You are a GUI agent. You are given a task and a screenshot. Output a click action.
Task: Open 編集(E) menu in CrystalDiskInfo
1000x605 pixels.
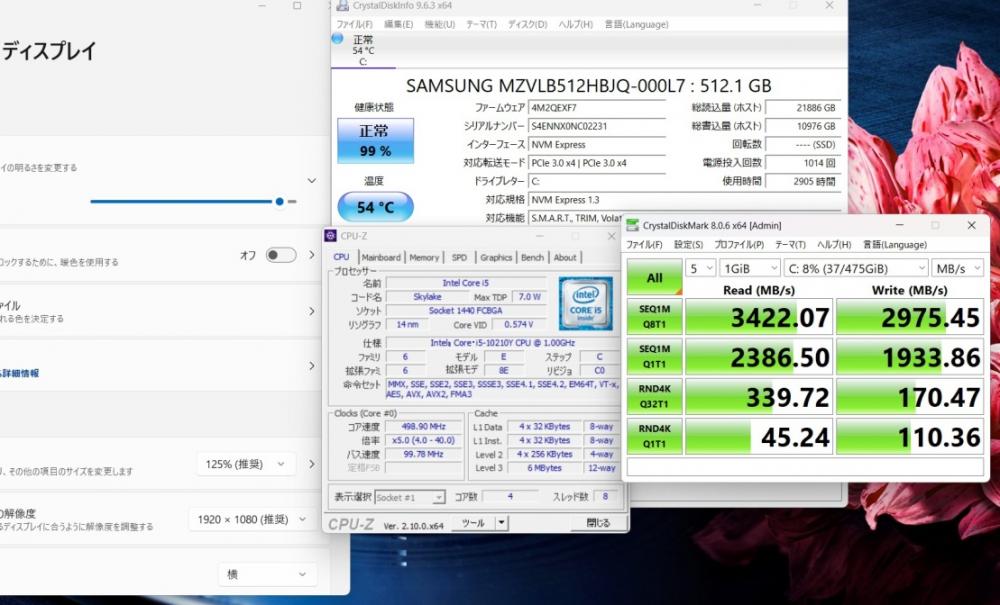(399, 24)
